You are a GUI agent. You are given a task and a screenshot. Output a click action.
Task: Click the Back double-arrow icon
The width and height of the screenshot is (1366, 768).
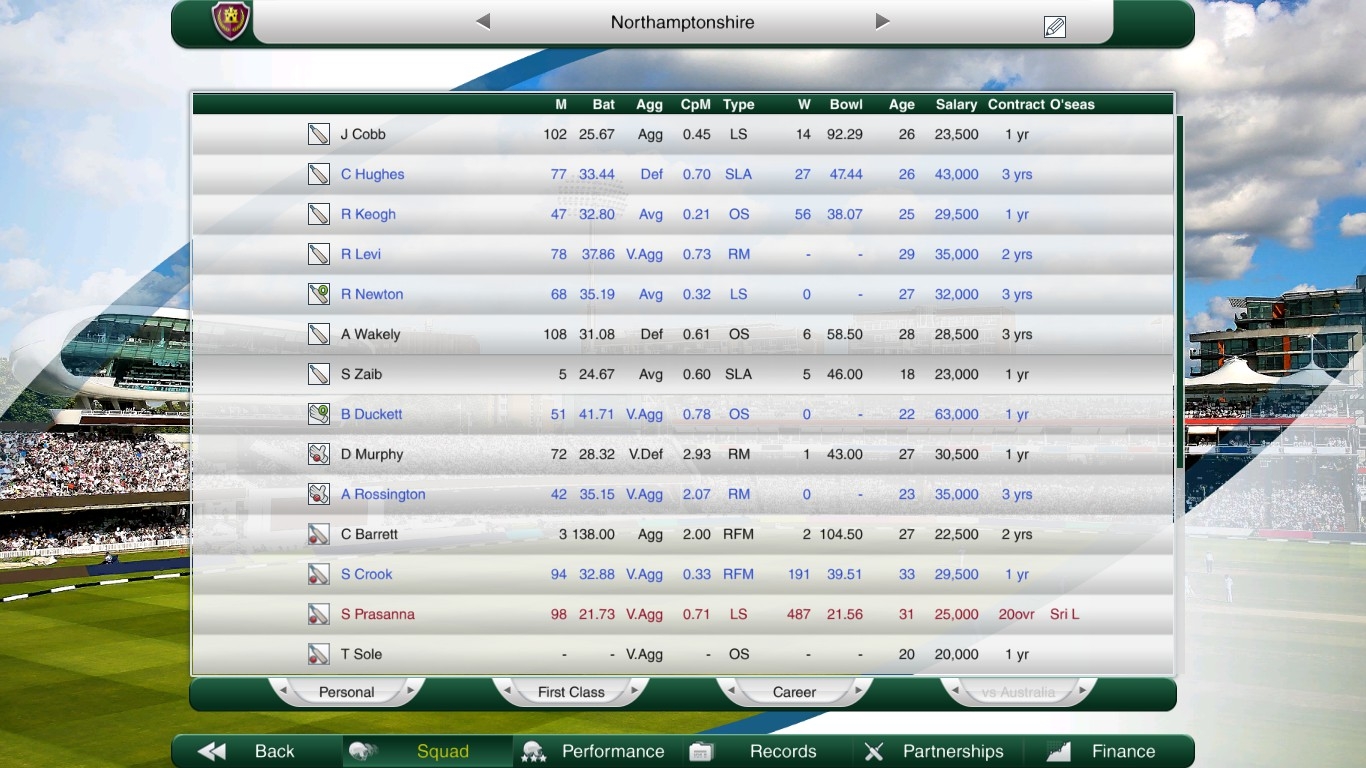[211, 751]
